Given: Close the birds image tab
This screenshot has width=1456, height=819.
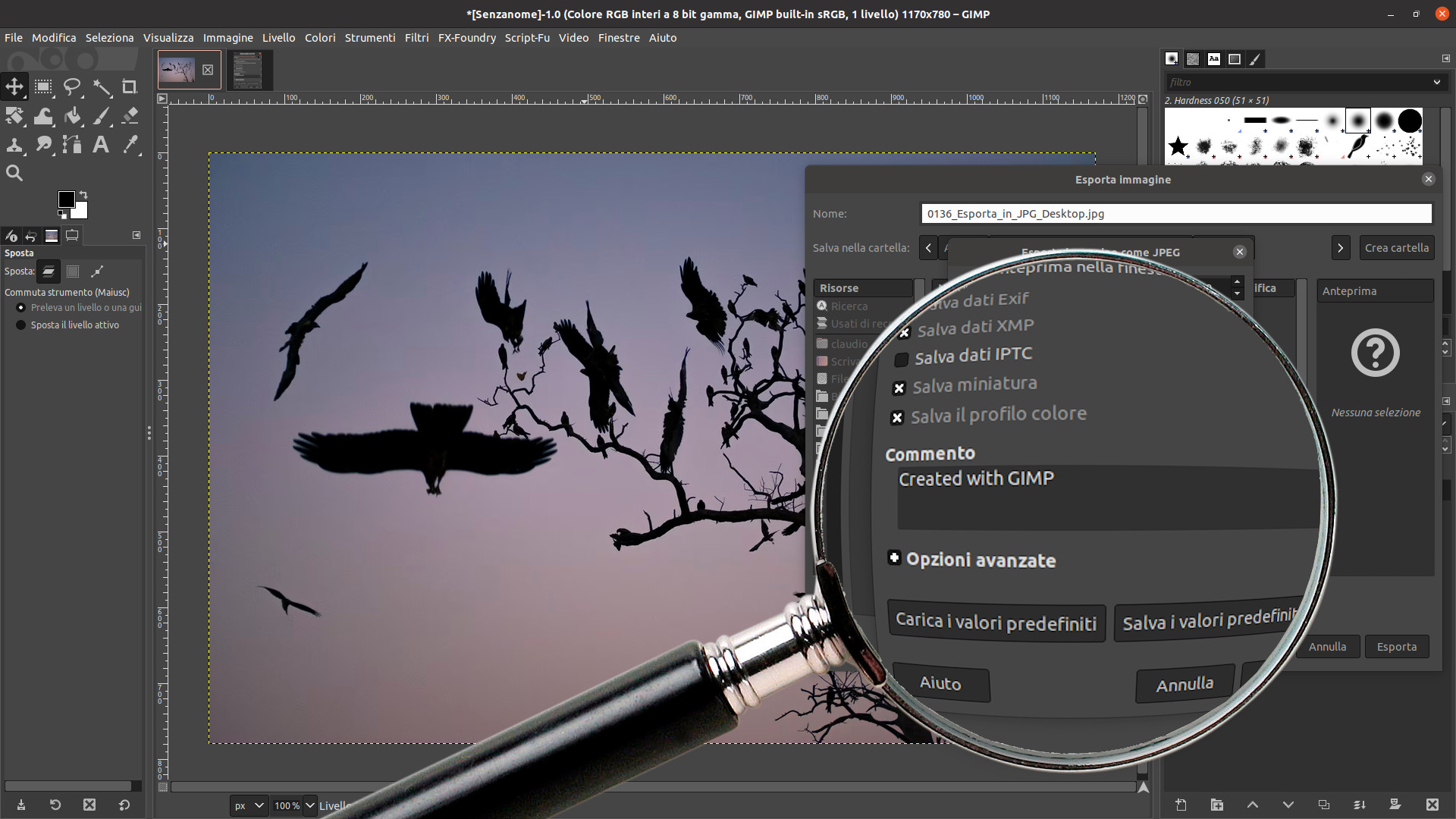Looking at the screenshot, I should pos(208,70).
